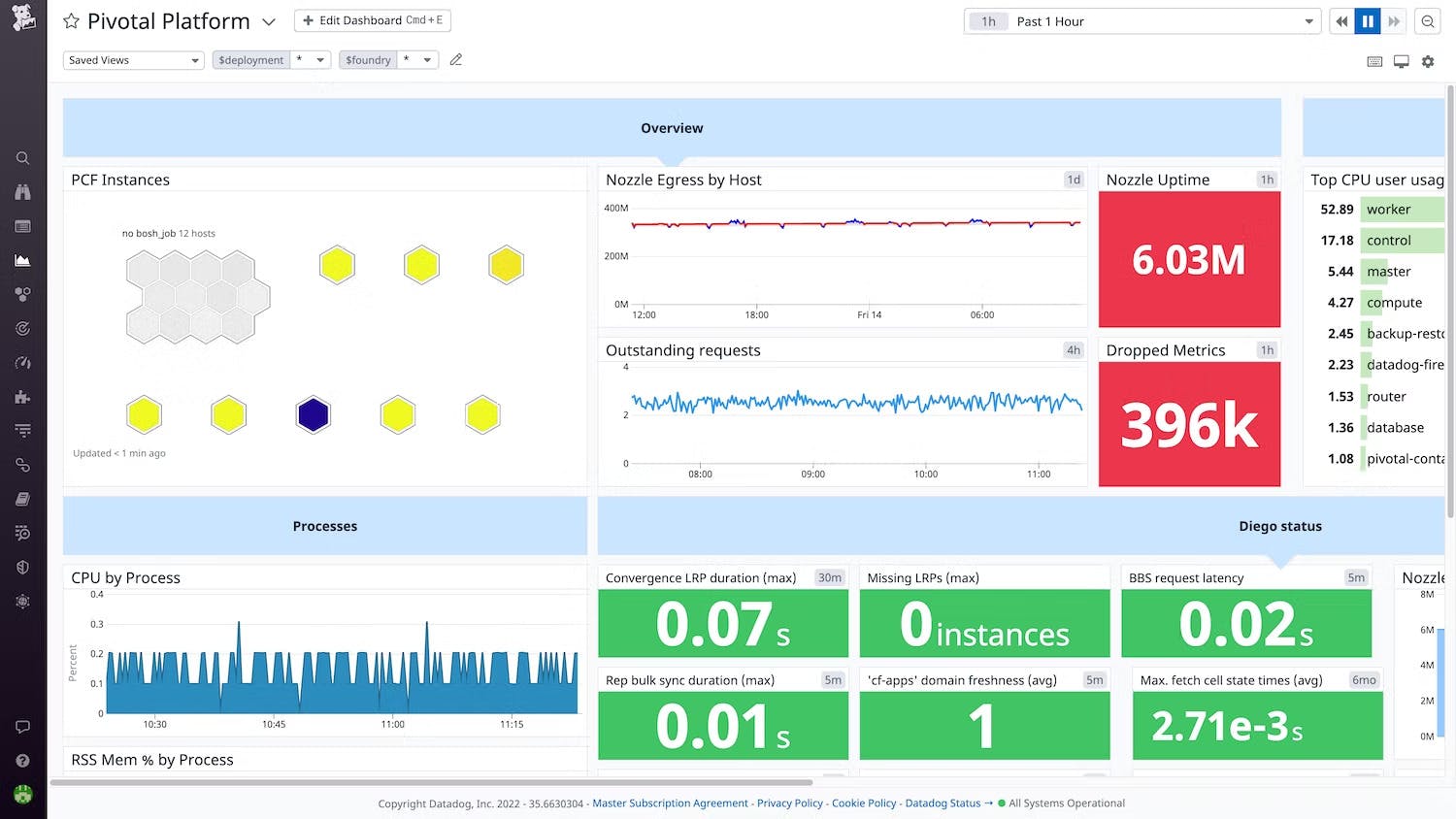Step time range backward
Image resolution: width=1456 pixels, height=819 pixels.
point(1341,21)
